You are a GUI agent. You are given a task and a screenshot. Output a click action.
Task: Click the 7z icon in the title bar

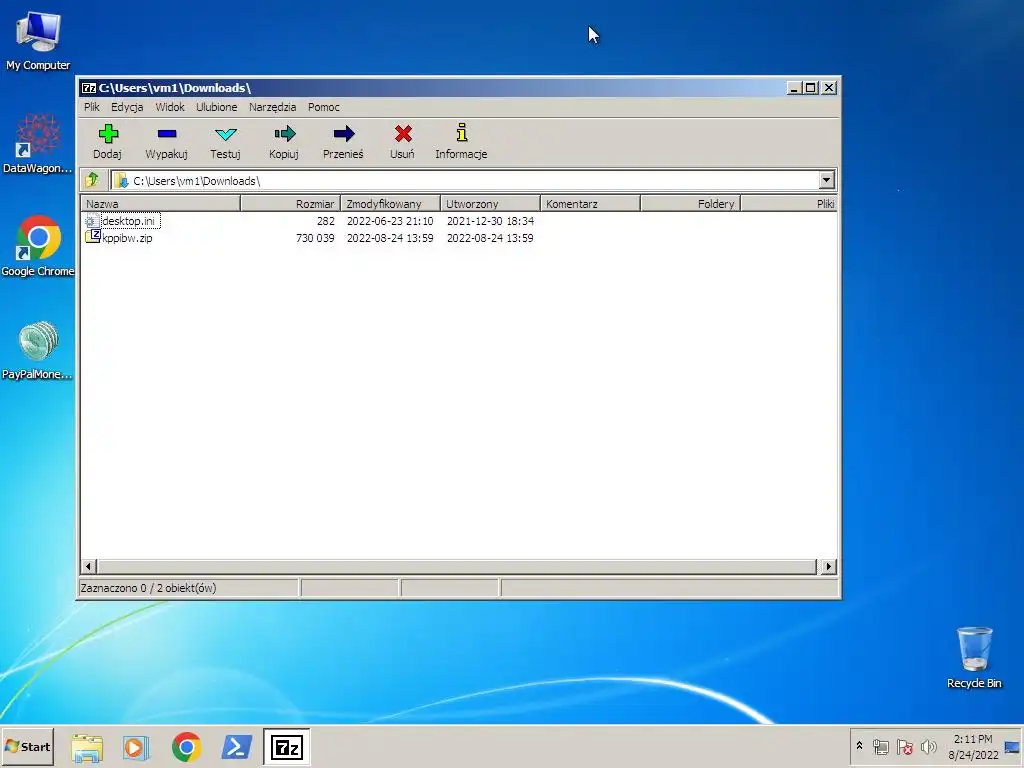click(89, 88)
